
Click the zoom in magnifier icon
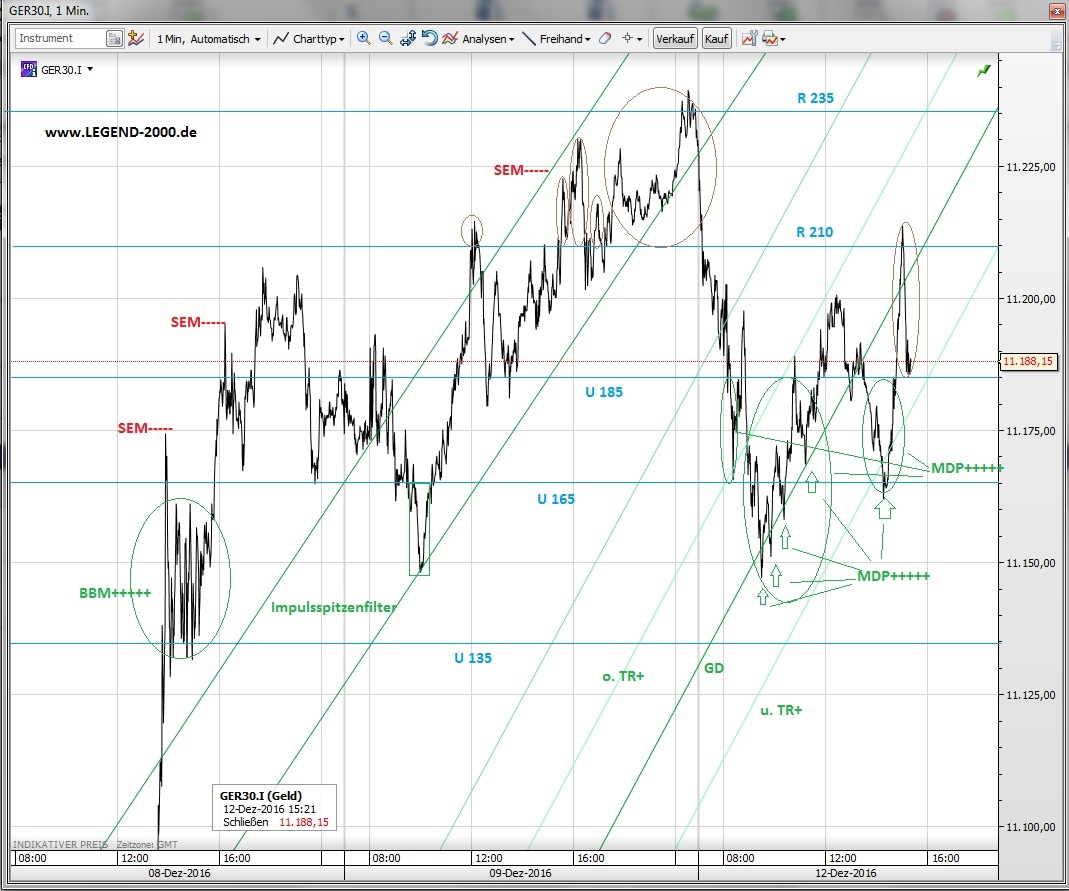click(x=363, y=38)
